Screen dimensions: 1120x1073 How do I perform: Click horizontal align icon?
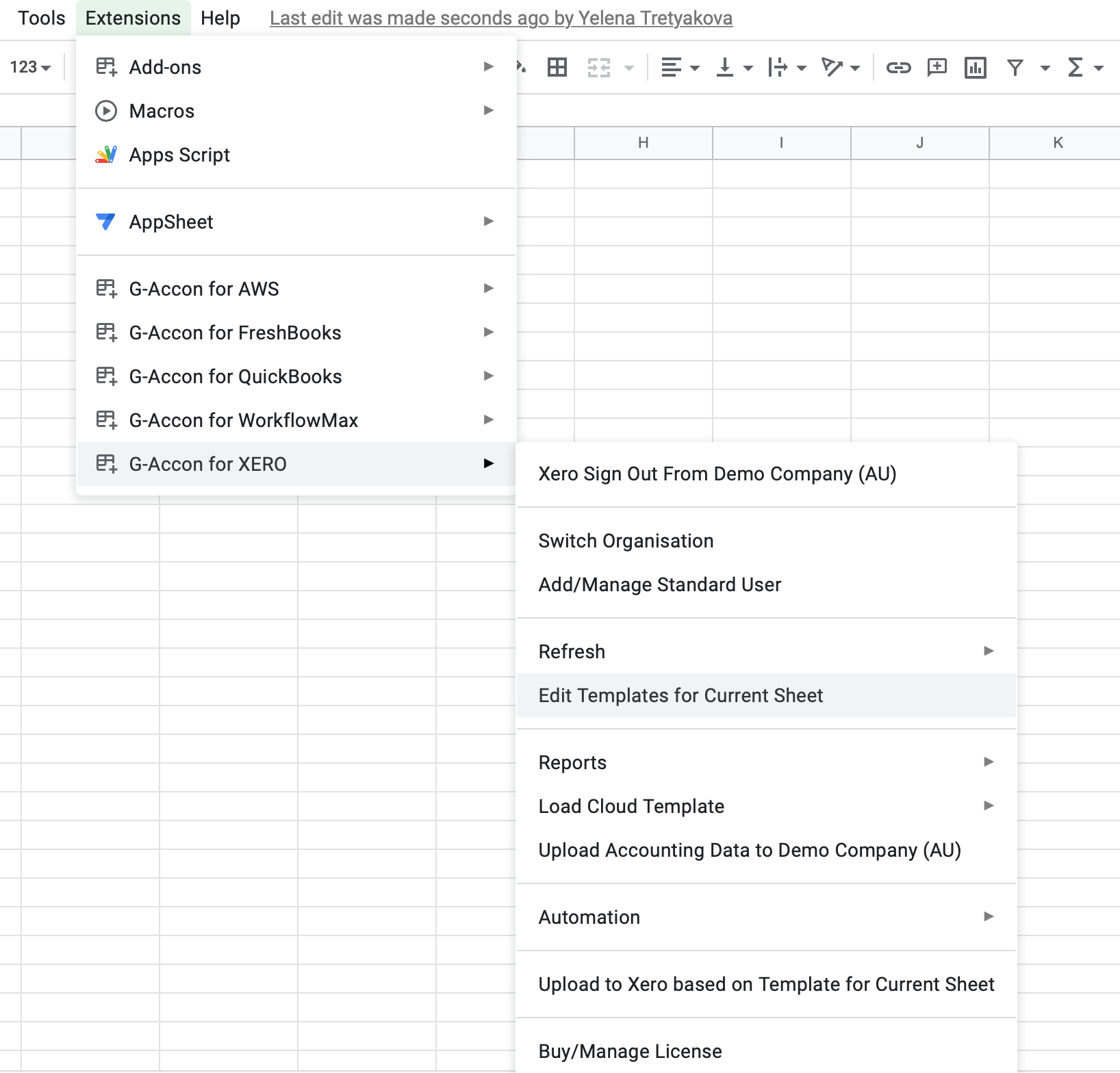672,67
